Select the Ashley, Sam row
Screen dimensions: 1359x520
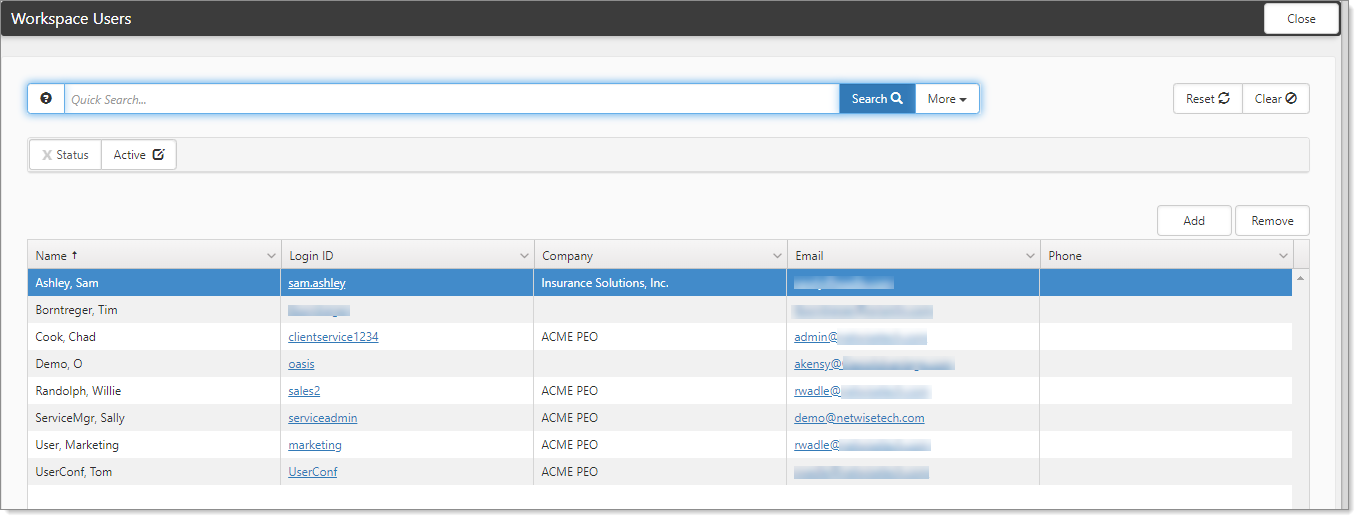[660, 283]
